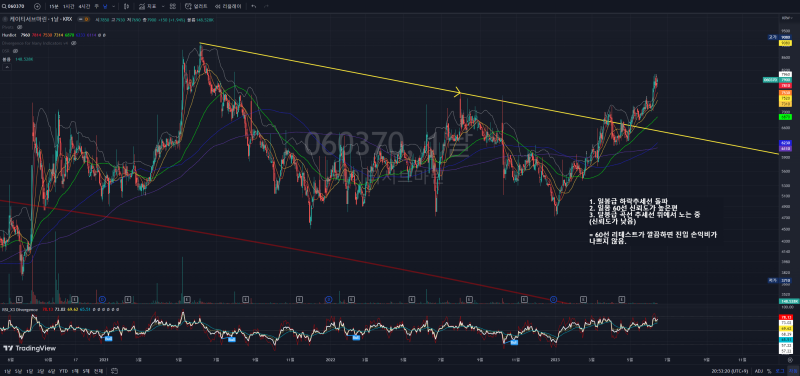Click green 6879 price label on scale
Viewport: 800px width, 376px height.
click(x=786, y=117)
